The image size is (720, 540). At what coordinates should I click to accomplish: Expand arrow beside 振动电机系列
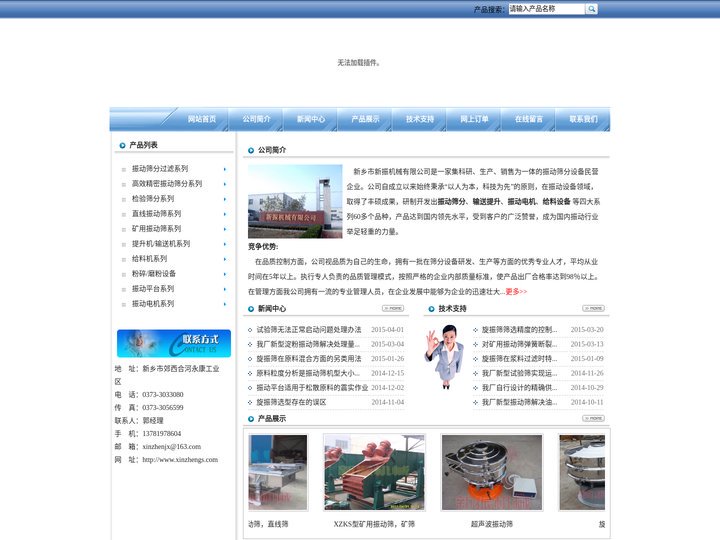tap(225, 304)
